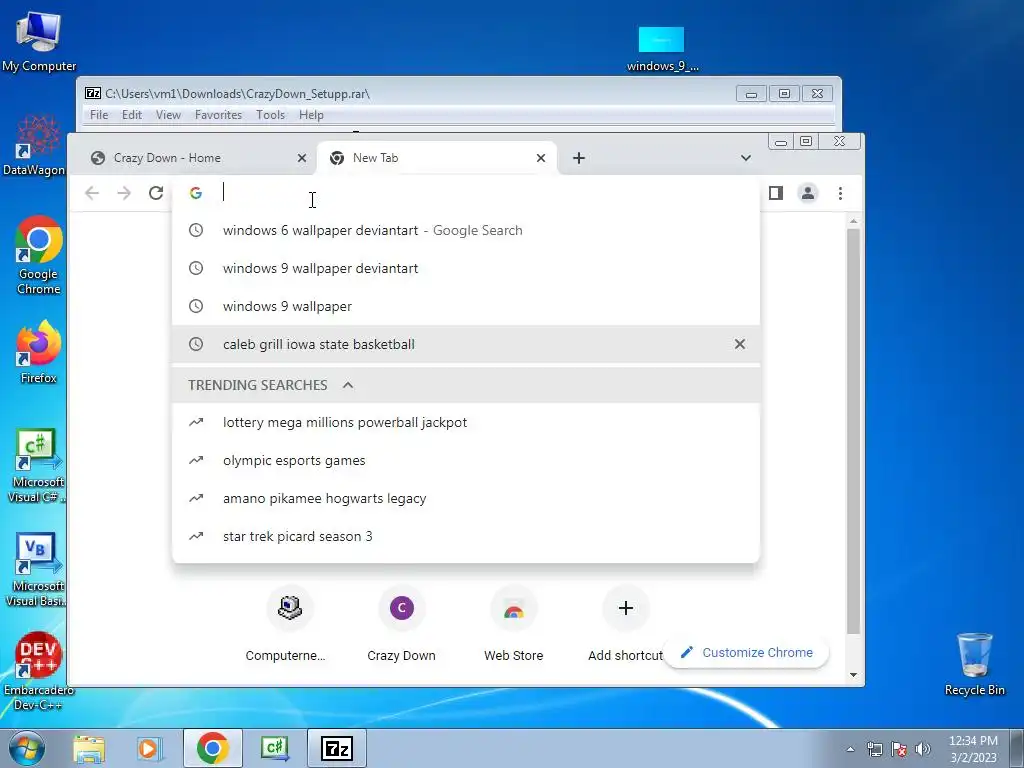The height and width of the screenshot is (768, 1024).
Task: Select the Recycle Bin icon
Action: click(974, 664)
